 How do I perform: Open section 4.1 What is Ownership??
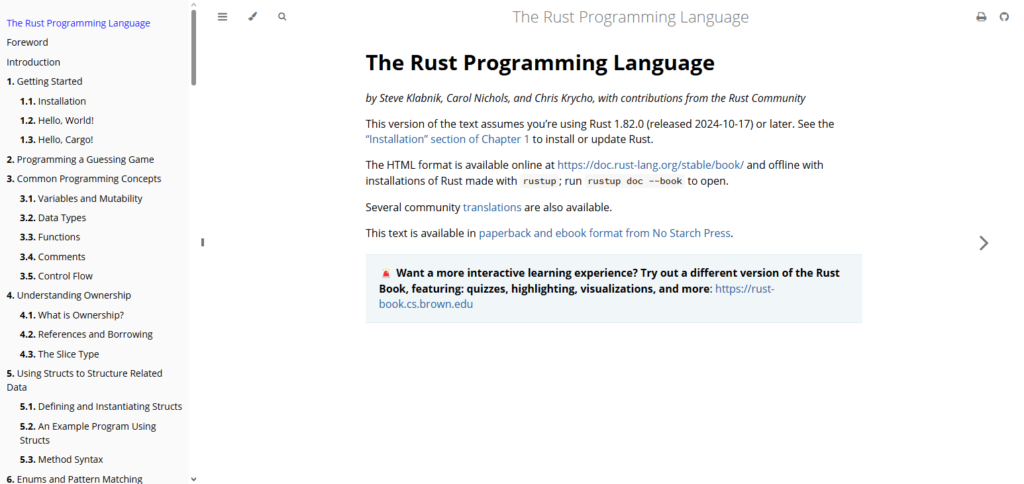point(72,315)
